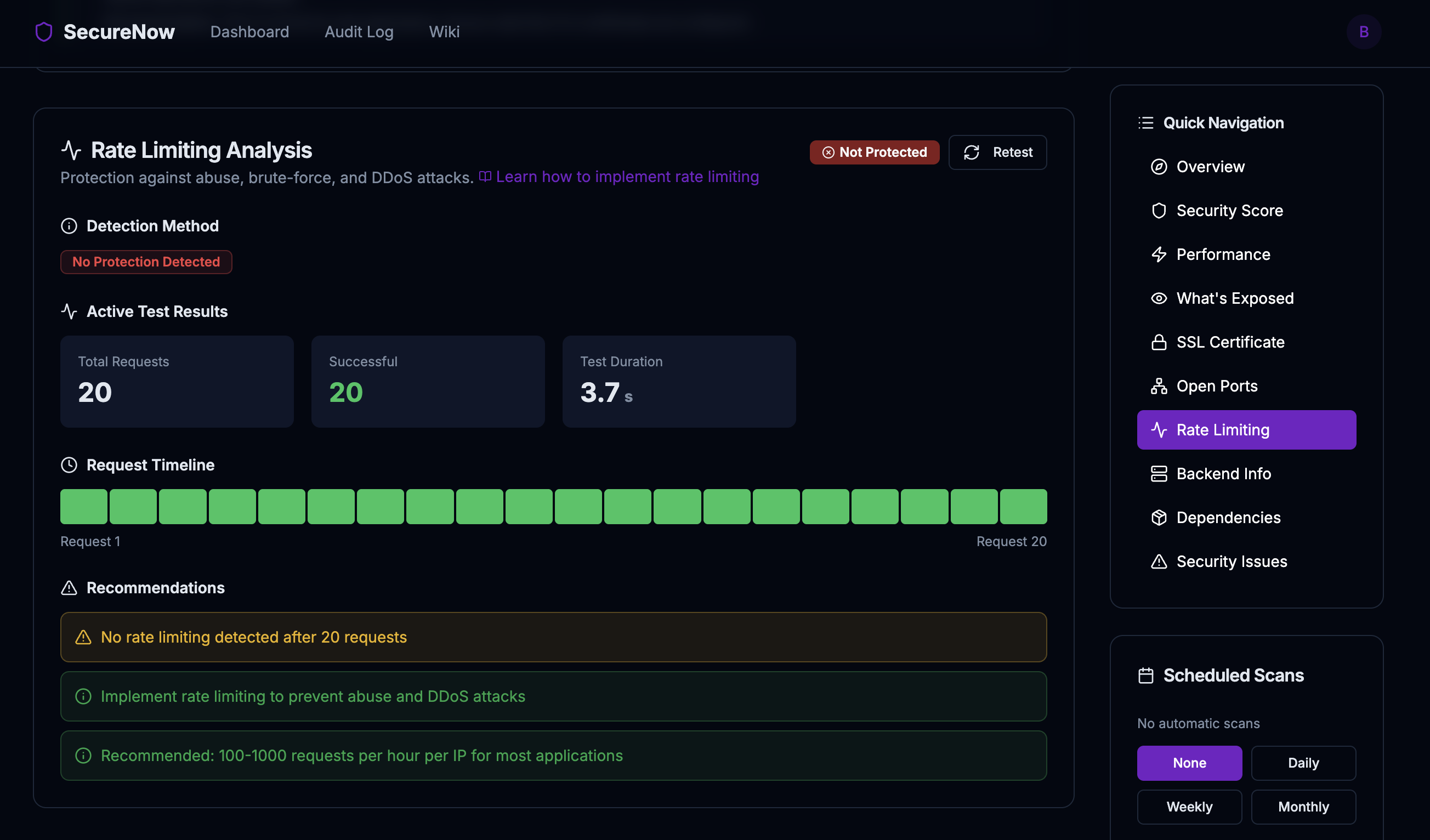
Task: Select the Monthly scan schedule option
Action: coord(1303,807)
